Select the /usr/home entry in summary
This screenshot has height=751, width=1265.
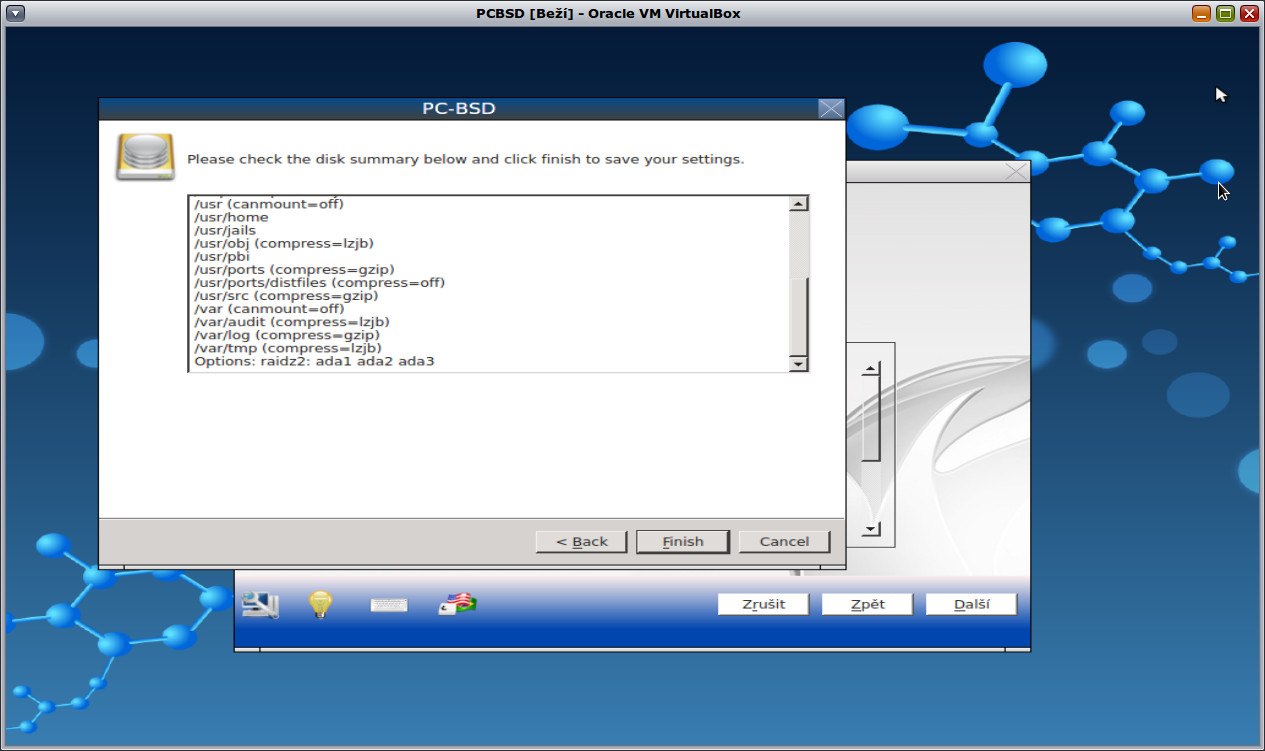coord(230,216)
